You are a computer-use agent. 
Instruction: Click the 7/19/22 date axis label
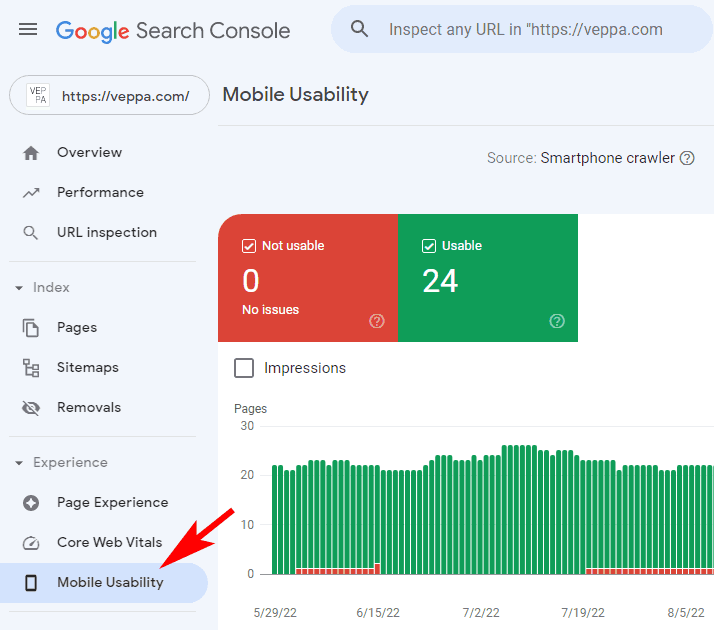(x=583, y=613)
